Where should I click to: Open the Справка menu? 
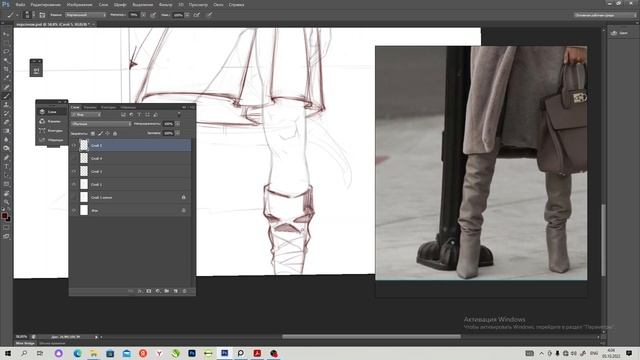pos(236,4)
